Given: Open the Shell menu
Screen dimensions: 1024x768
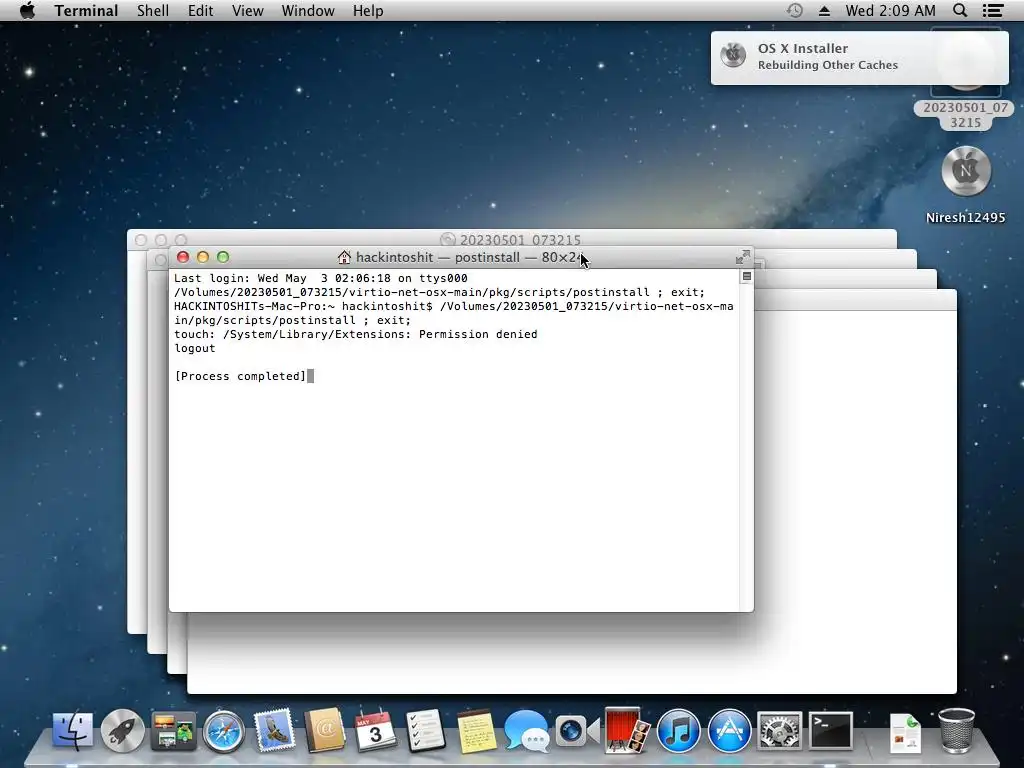Looking at the screenshot, I should coord(153,10).
